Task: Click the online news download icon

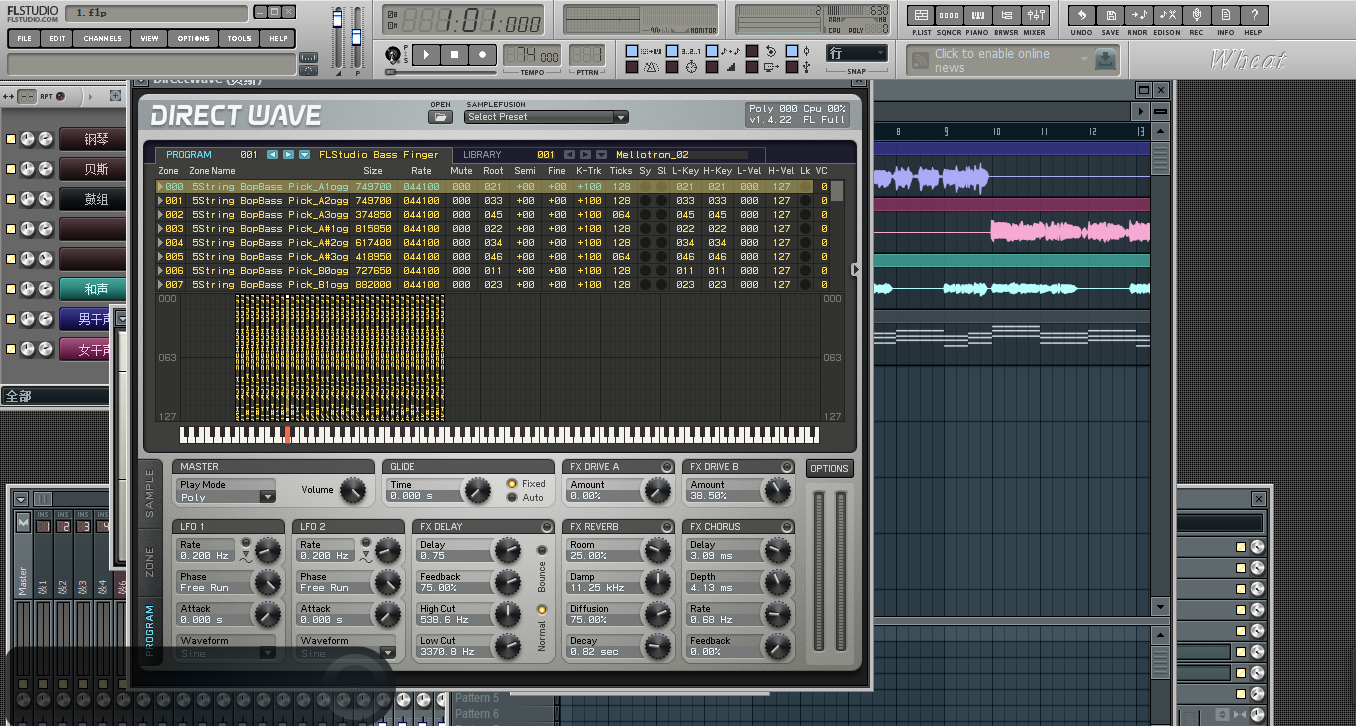Action: (x=1104, y=60)
